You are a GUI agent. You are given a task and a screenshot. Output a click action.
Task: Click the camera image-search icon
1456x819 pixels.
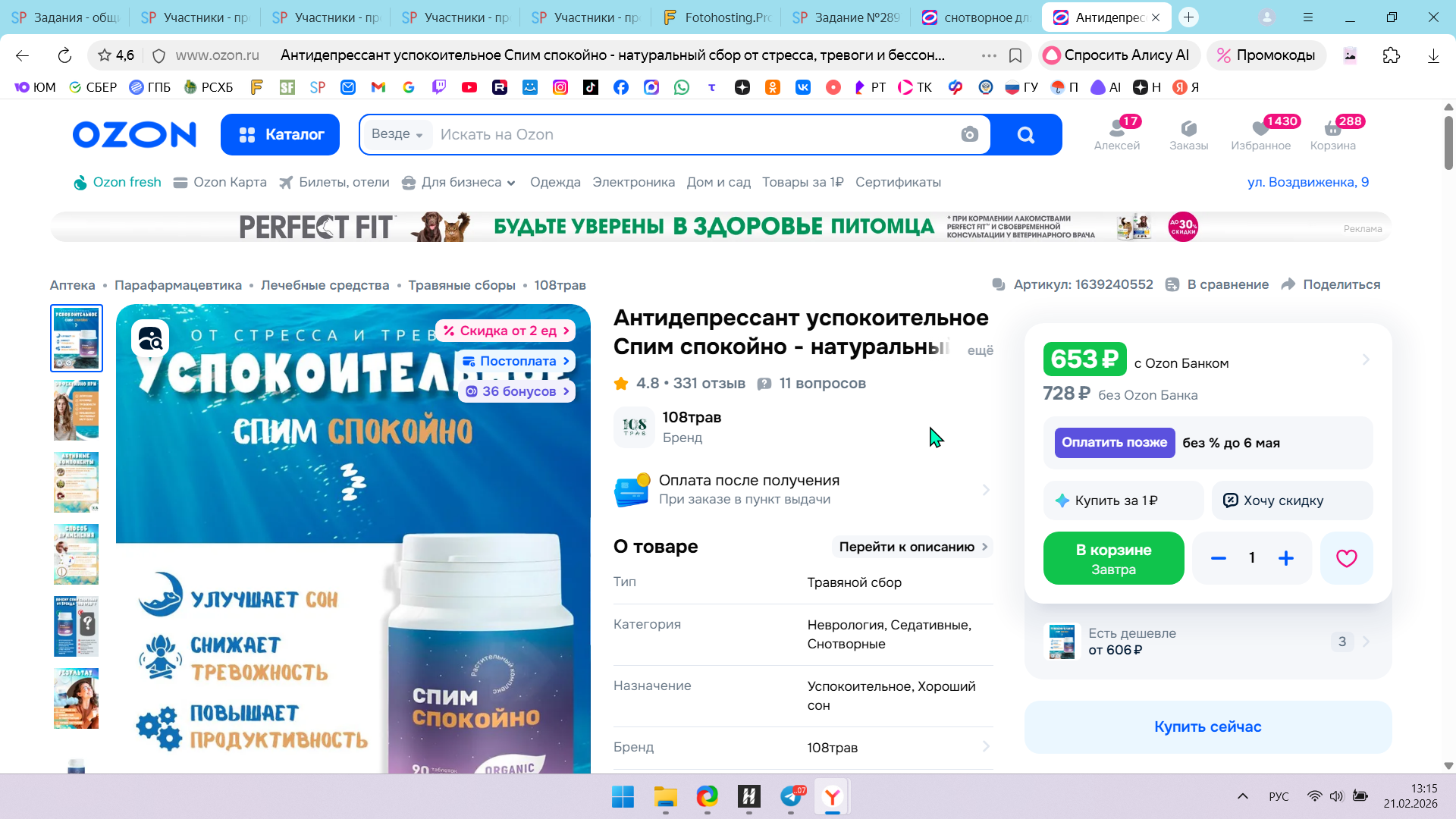coord(969,135)
